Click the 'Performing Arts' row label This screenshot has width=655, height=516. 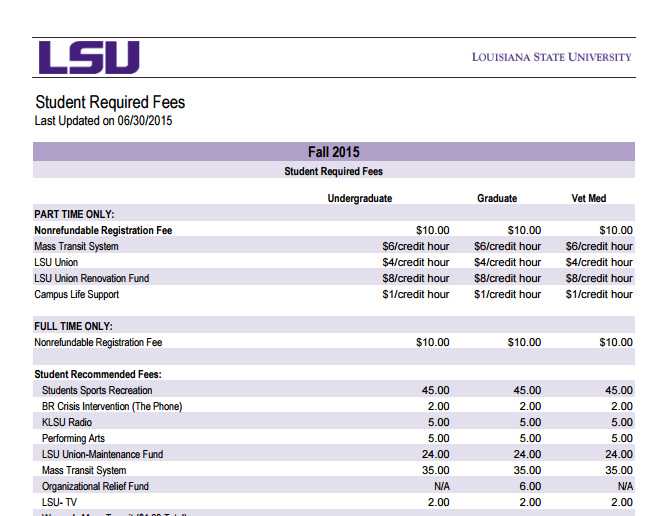point(73,438)
